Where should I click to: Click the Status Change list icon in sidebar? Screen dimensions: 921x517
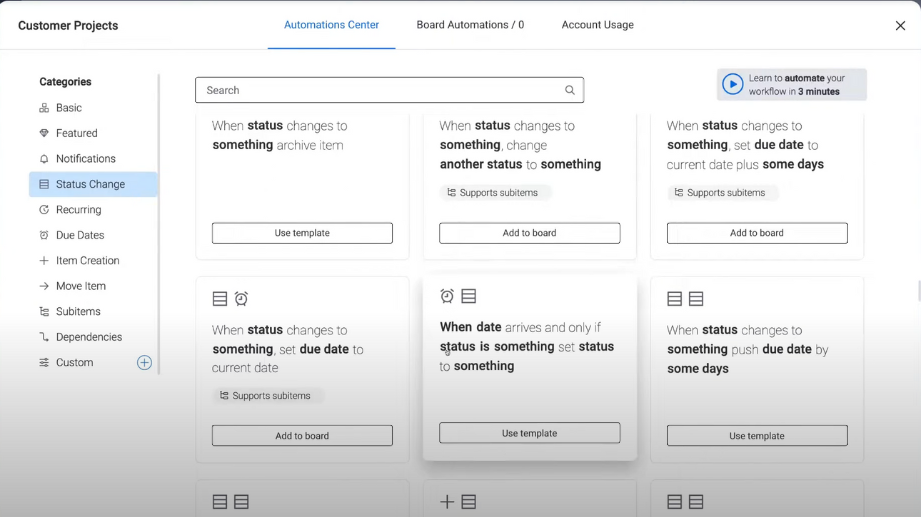[x=44, y=184]
